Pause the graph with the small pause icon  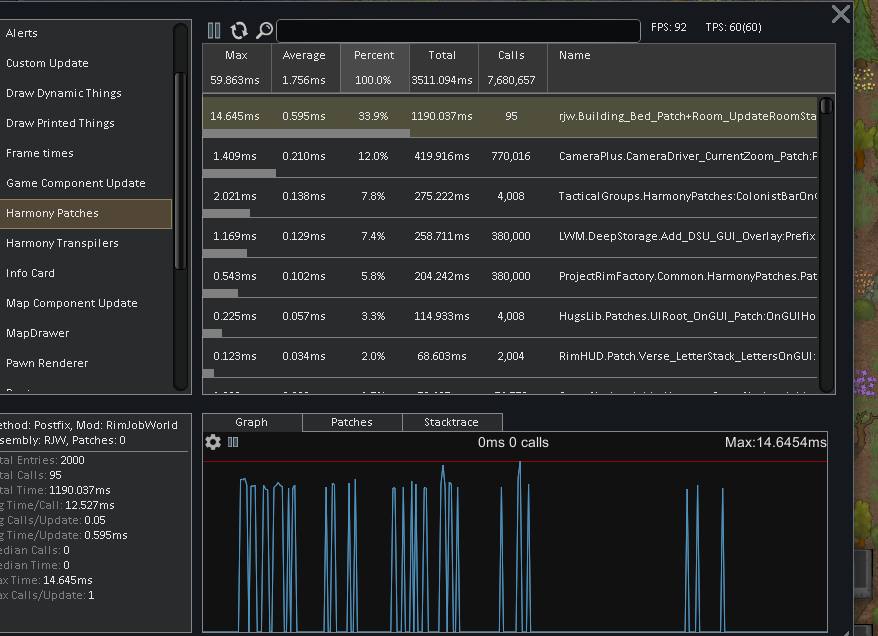[x=233, y=442]
